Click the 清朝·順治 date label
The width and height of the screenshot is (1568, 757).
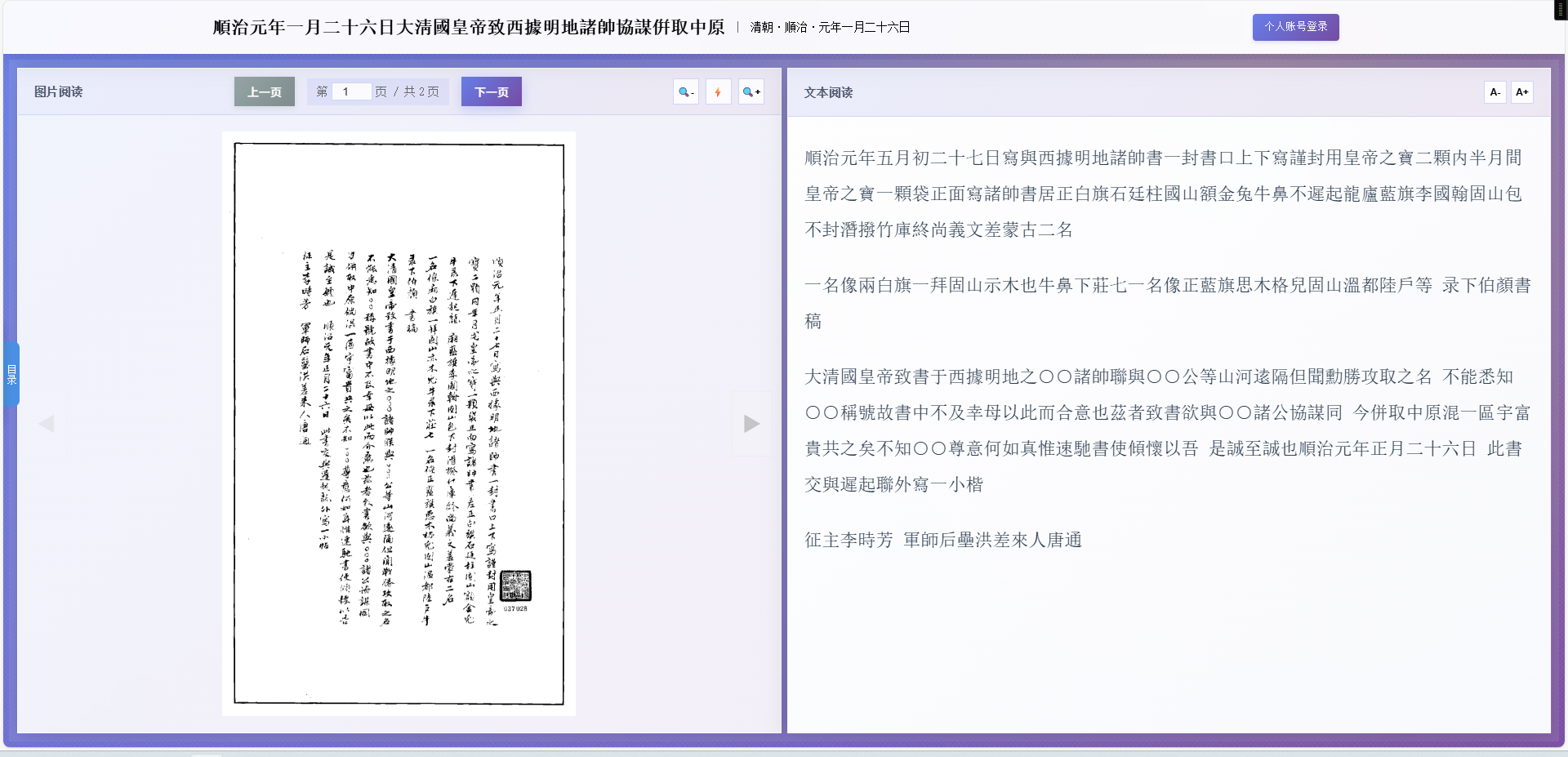(x=828, y=27)
